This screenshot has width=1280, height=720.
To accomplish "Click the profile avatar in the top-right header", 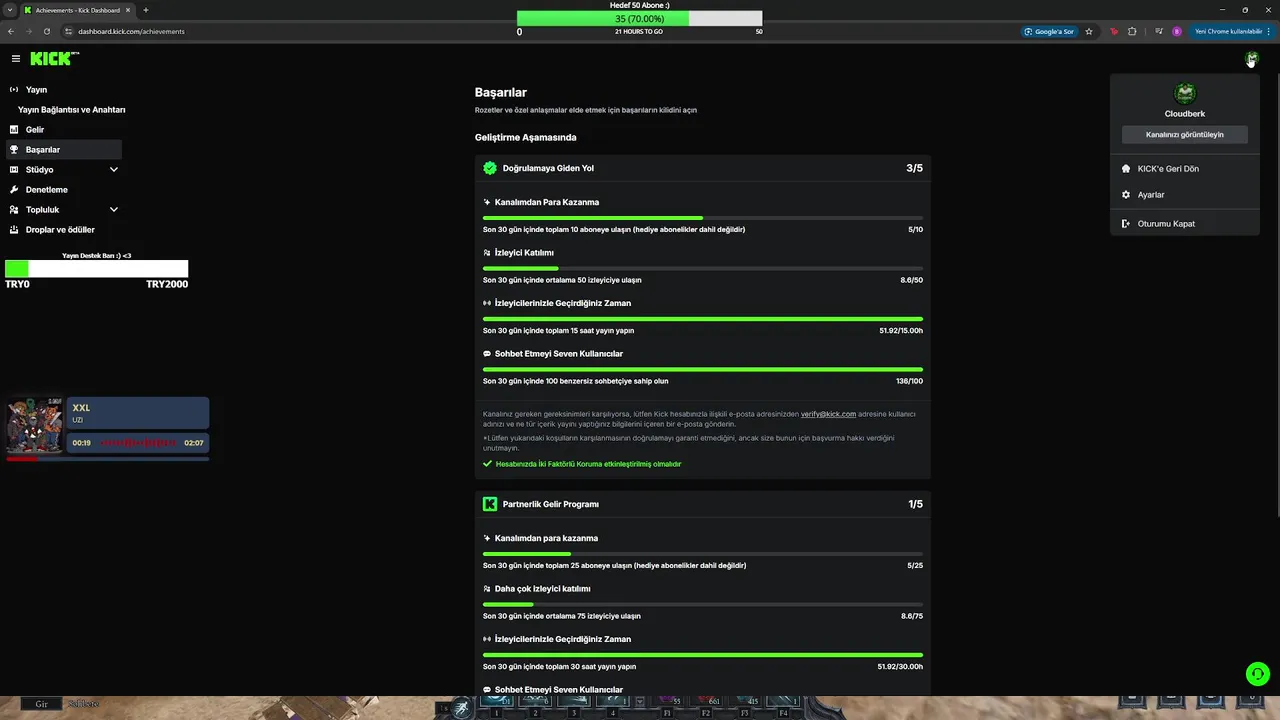I will pos(1251,59).
